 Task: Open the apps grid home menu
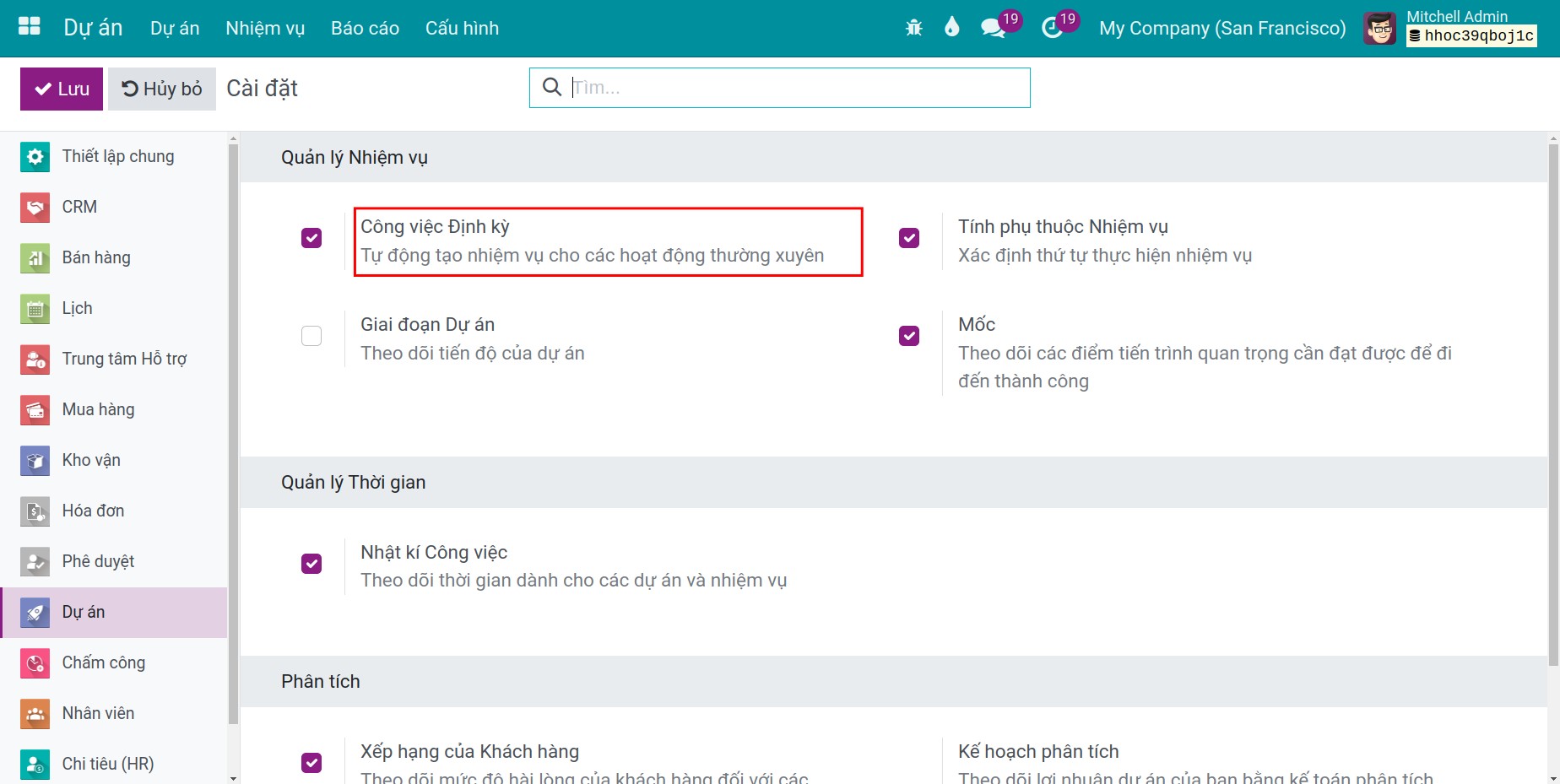tap(30, 27)
